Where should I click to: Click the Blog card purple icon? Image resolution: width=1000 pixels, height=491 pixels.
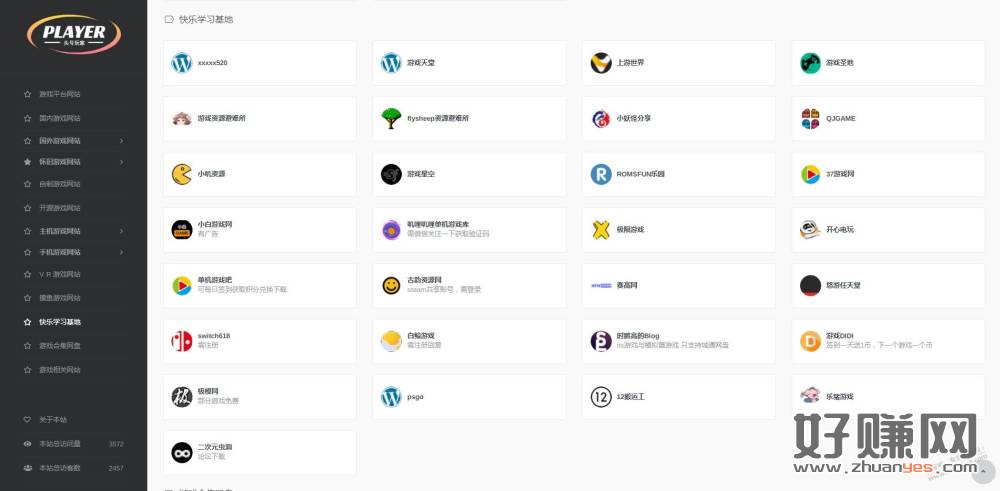click(601, 341)
